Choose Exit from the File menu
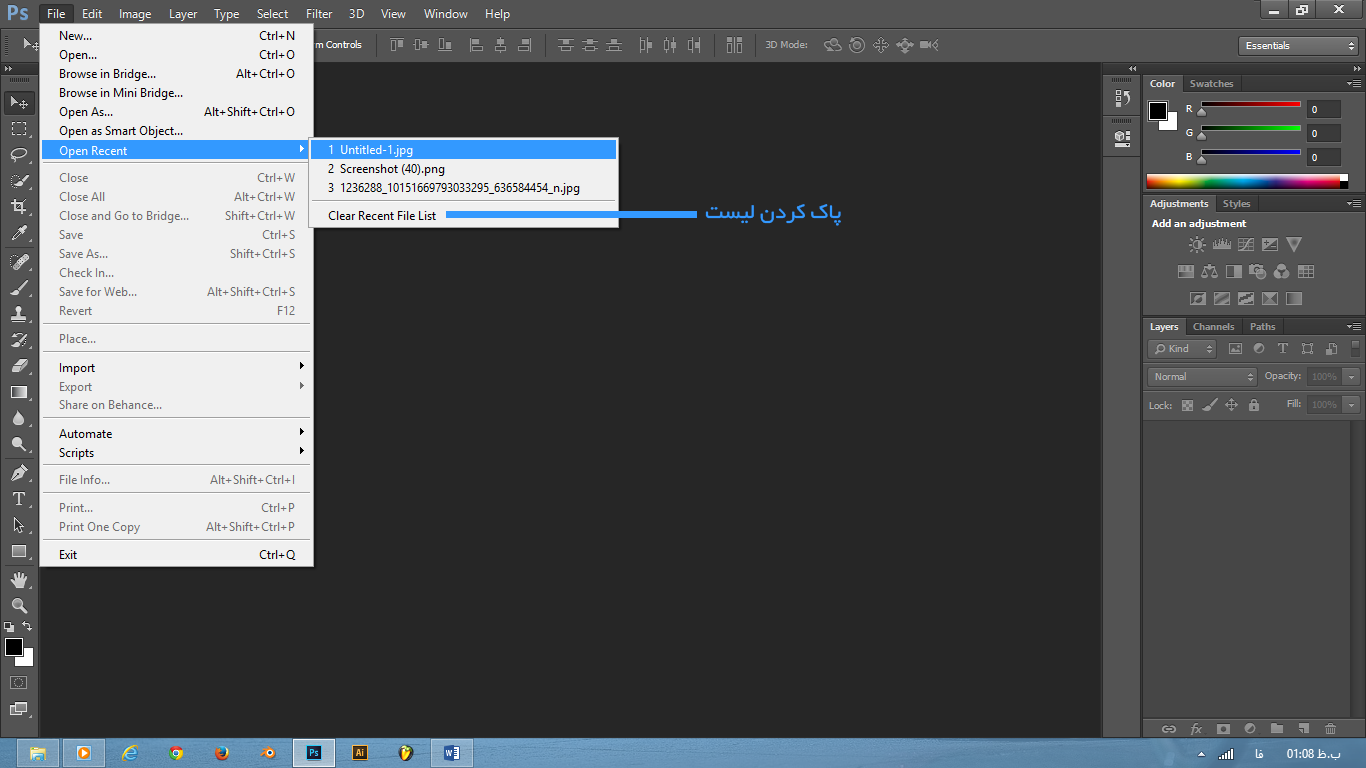 176,555
